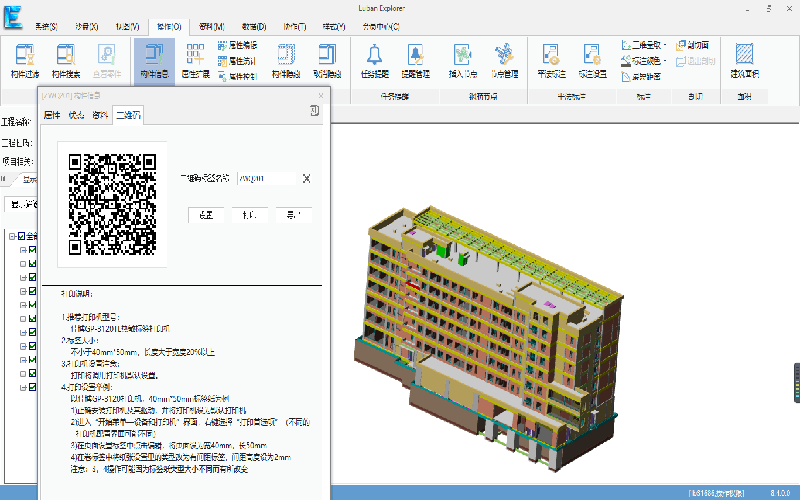Viewport: 800px width, 500px height.
Task: Open the display combo box above the tree
Action: tap(21, 205)
